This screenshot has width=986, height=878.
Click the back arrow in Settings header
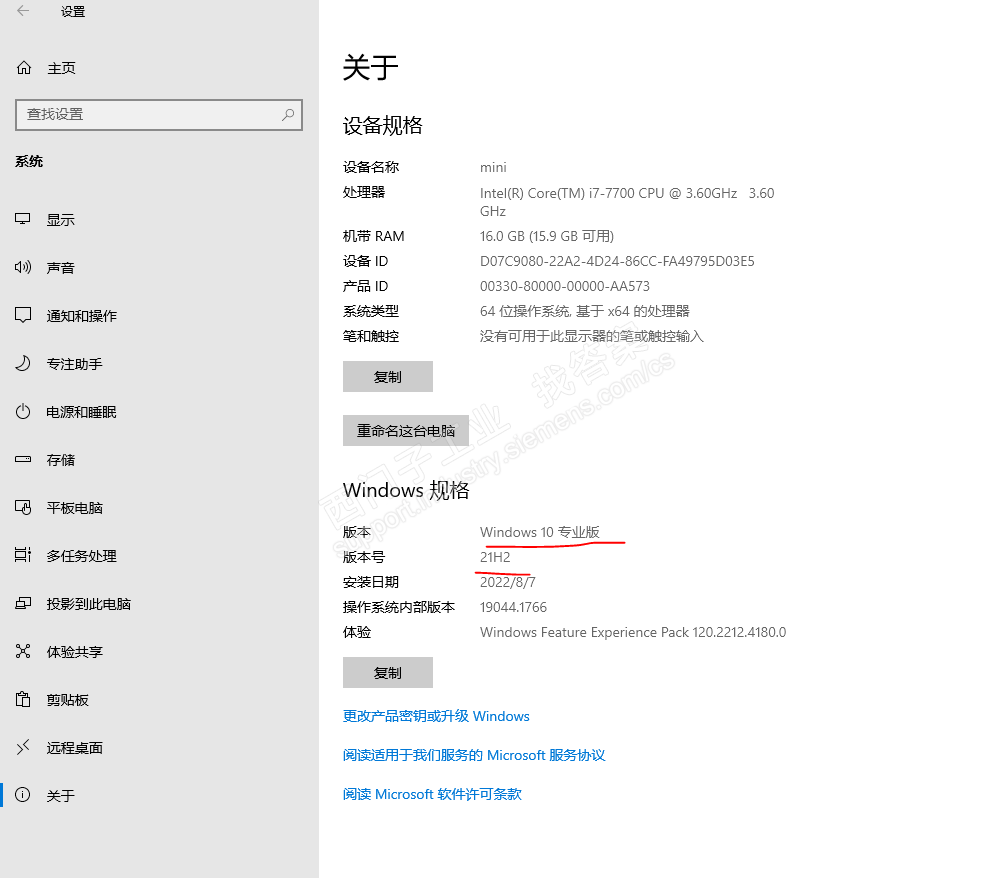pos(23,11)
